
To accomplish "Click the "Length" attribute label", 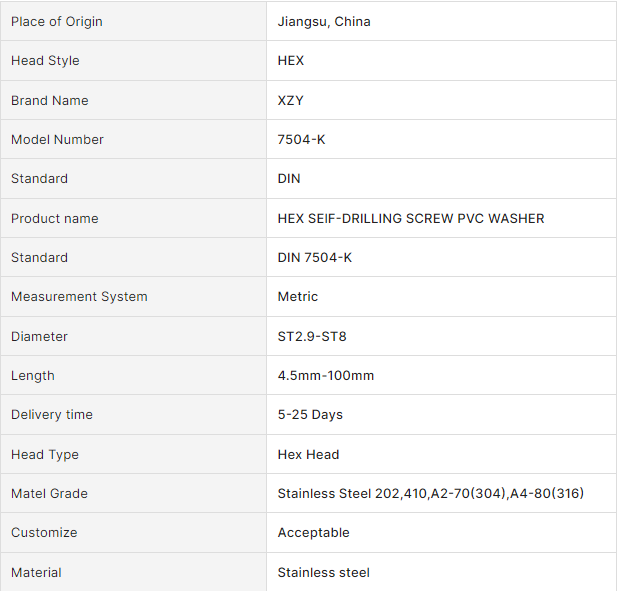I will (33, 376).
